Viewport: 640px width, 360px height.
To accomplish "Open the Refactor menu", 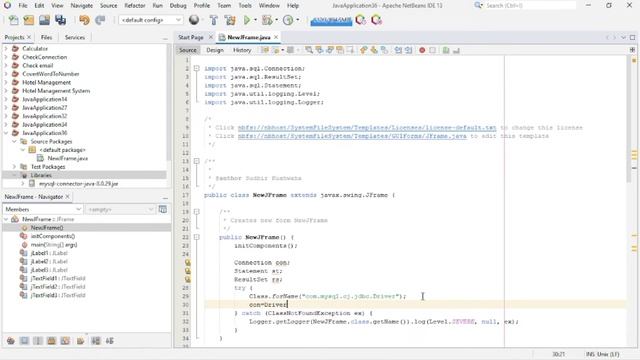I will 135,6.
